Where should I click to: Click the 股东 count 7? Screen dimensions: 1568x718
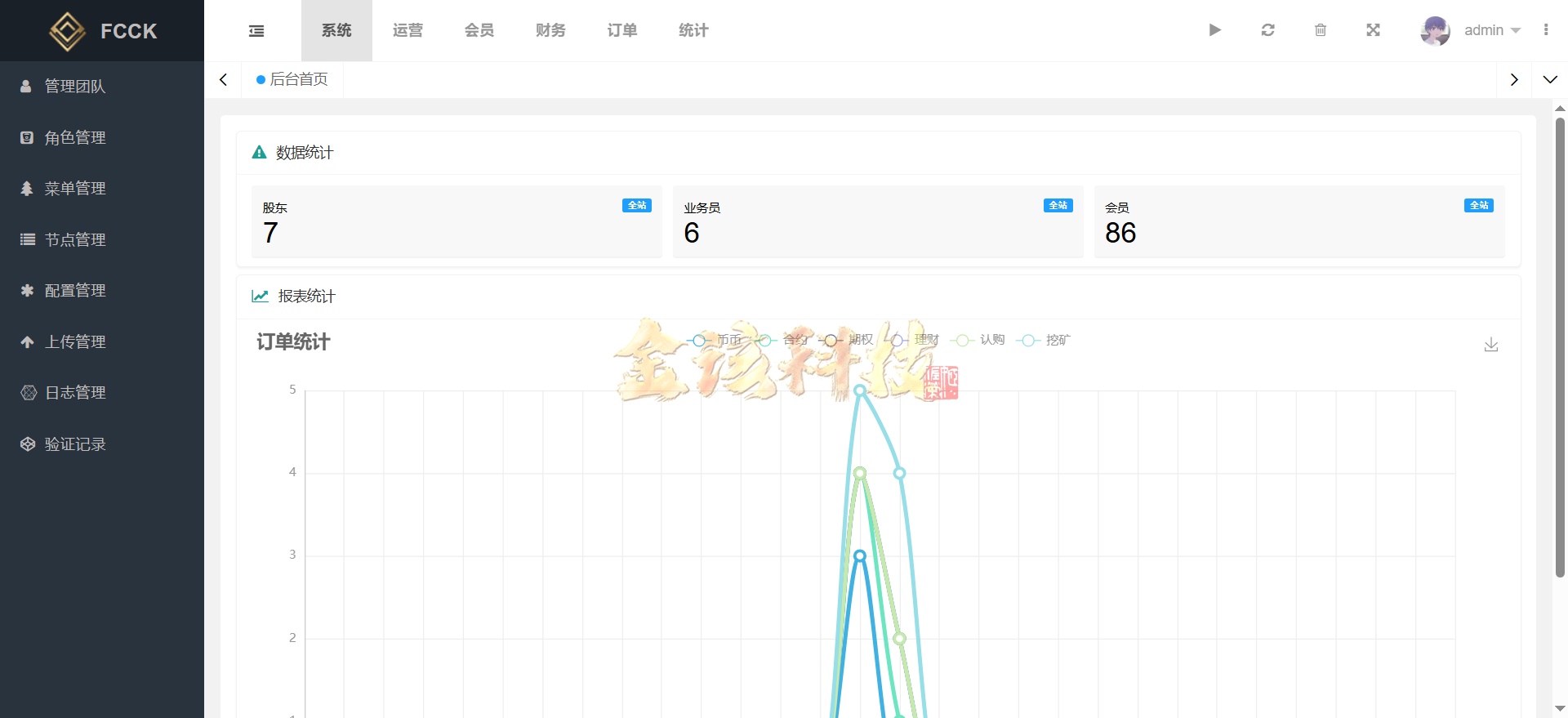click(x=271, y=234)
